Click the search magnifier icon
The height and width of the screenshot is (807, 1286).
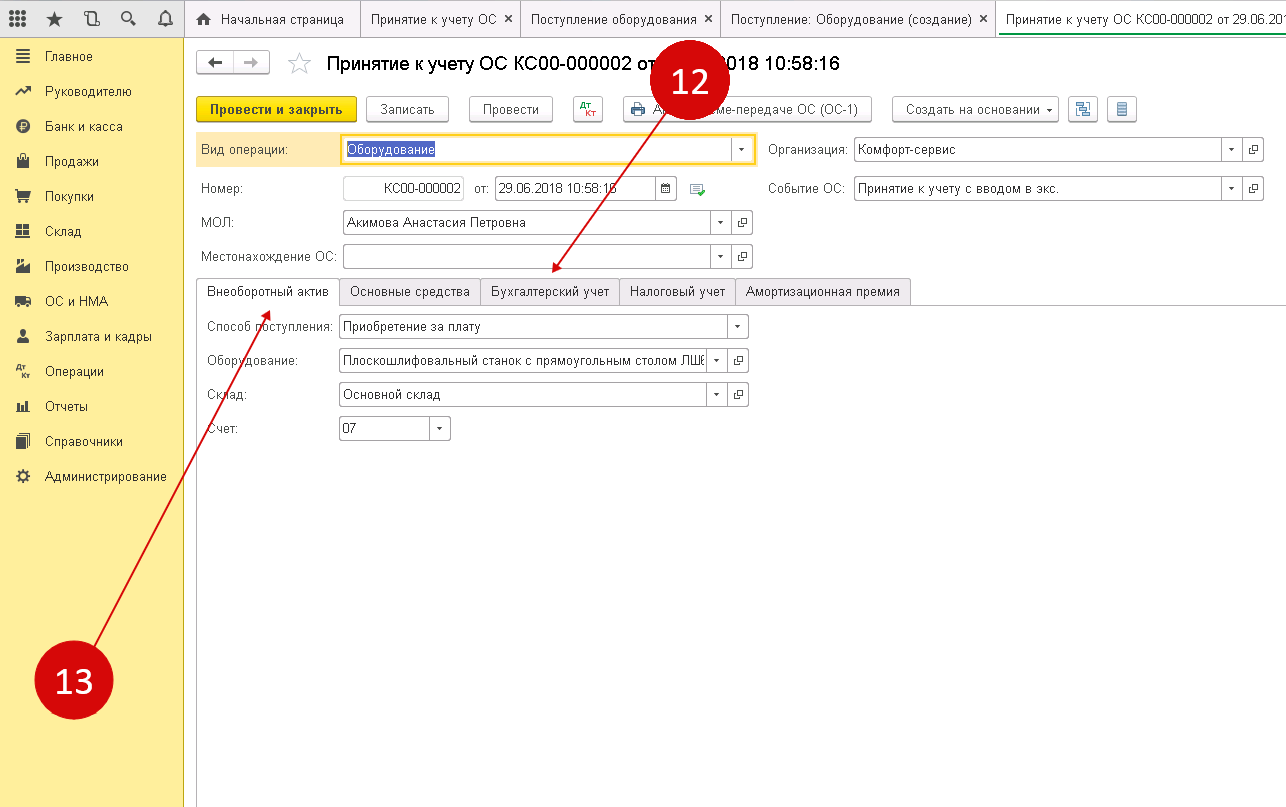coord(128,19)
